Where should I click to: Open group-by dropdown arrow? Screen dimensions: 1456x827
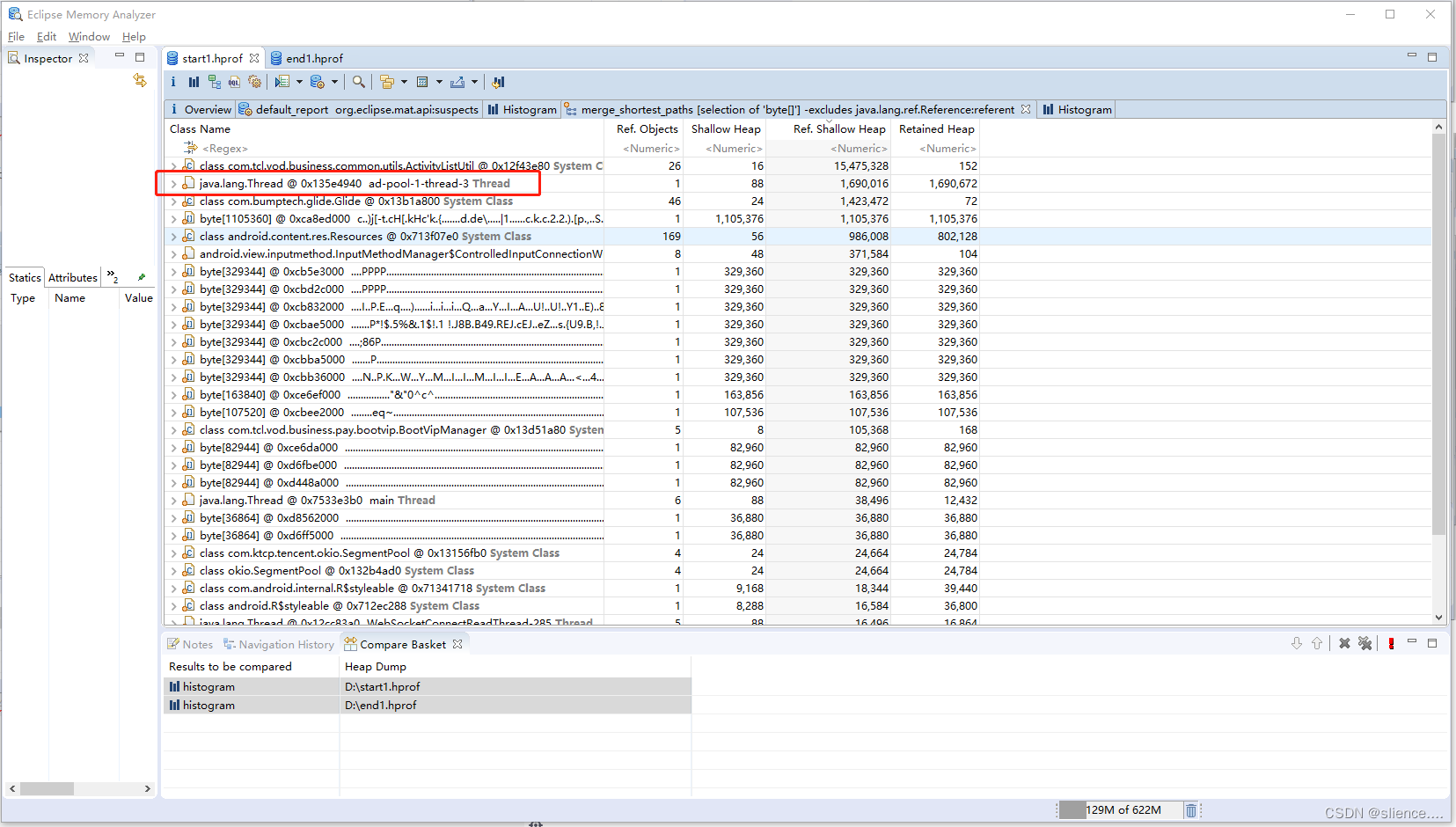[404, 82]
